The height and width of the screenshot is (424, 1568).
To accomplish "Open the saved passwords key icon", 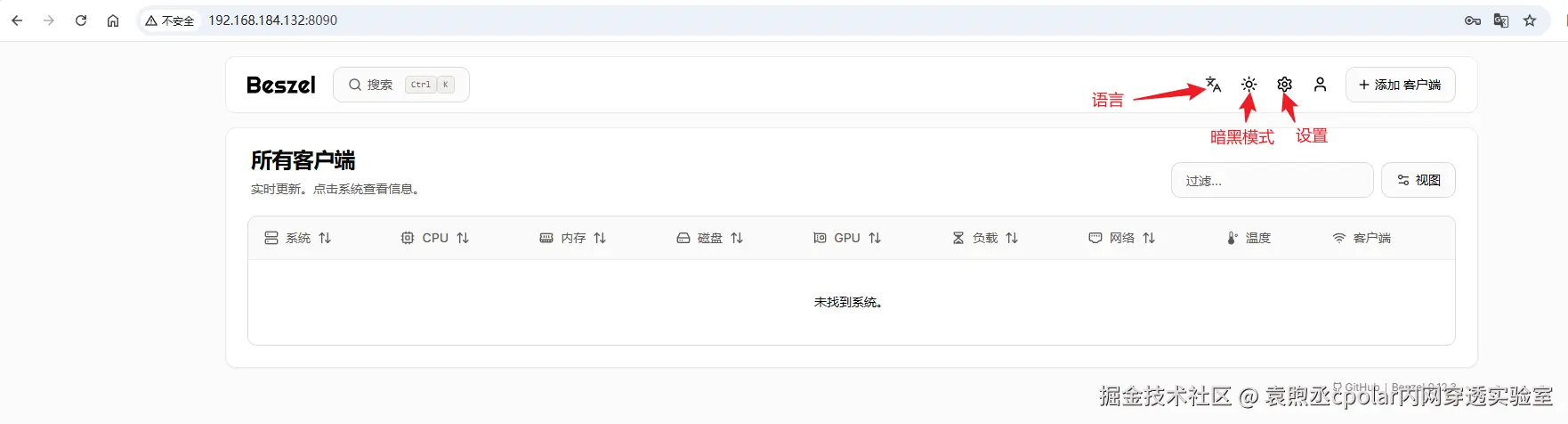I will [1473, 20].
